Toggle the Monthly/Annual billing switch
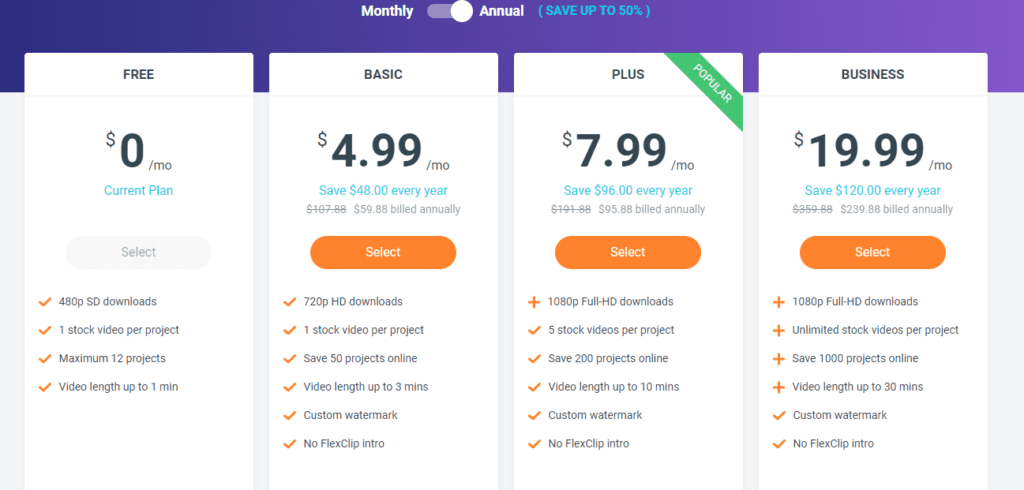 click(x=449, y=11)
